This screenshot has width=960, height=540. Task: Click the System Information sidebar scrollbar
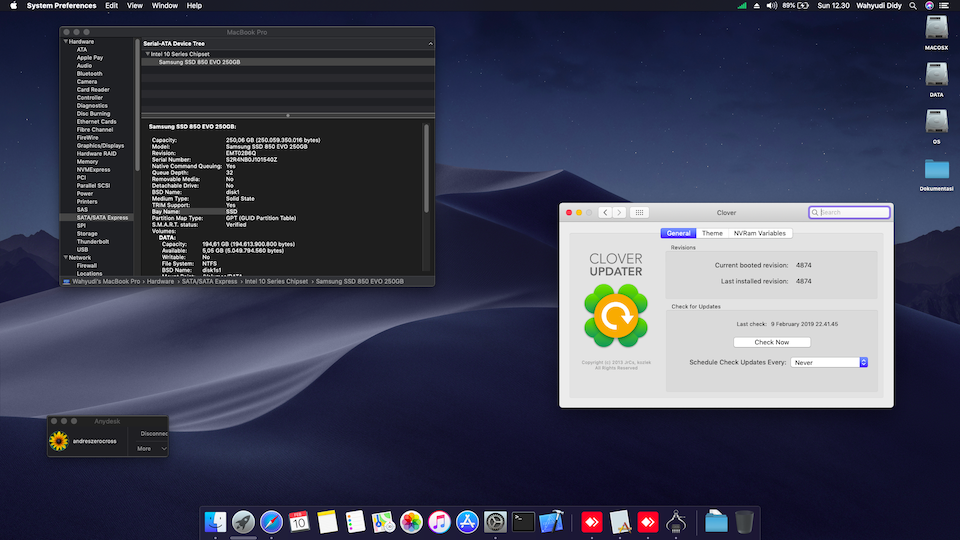(137, 105)
